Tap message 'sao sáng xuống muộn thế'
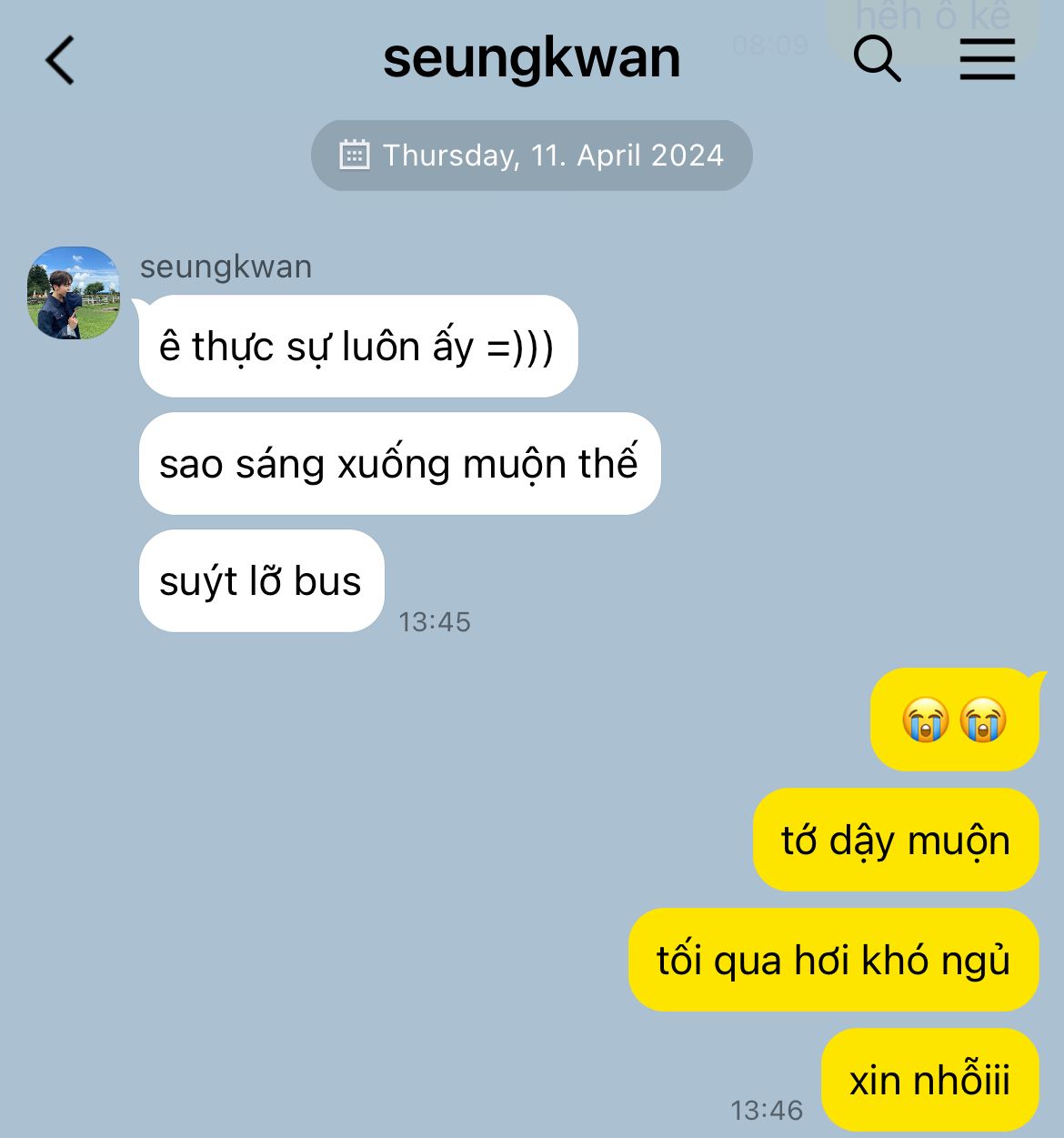 pyautogui.click(x=399, y=464)
